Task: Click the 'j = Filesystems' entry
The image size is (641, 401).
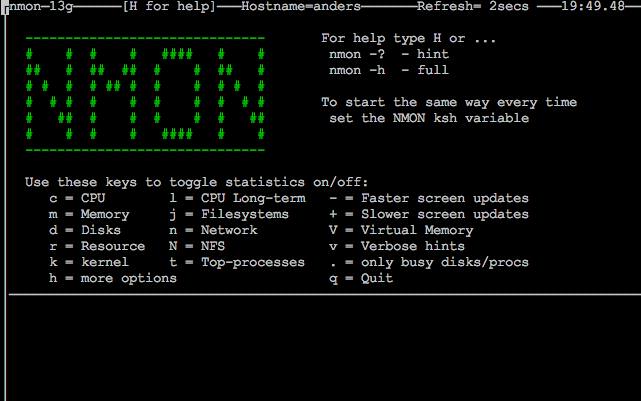Action: tap(229, 214)
